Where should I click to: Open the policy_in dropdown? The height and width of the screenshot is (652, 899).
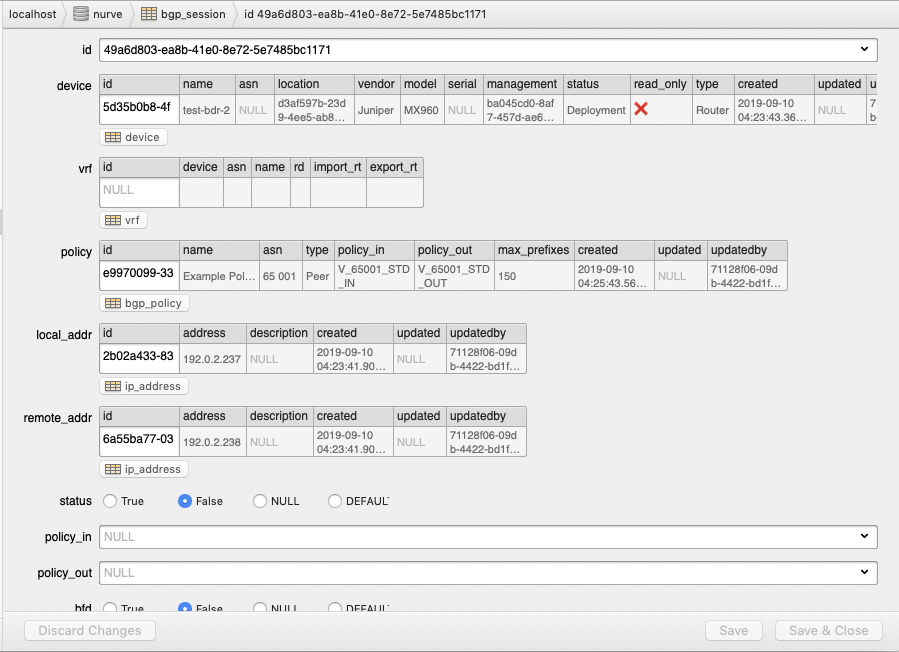tap(865, 537)
